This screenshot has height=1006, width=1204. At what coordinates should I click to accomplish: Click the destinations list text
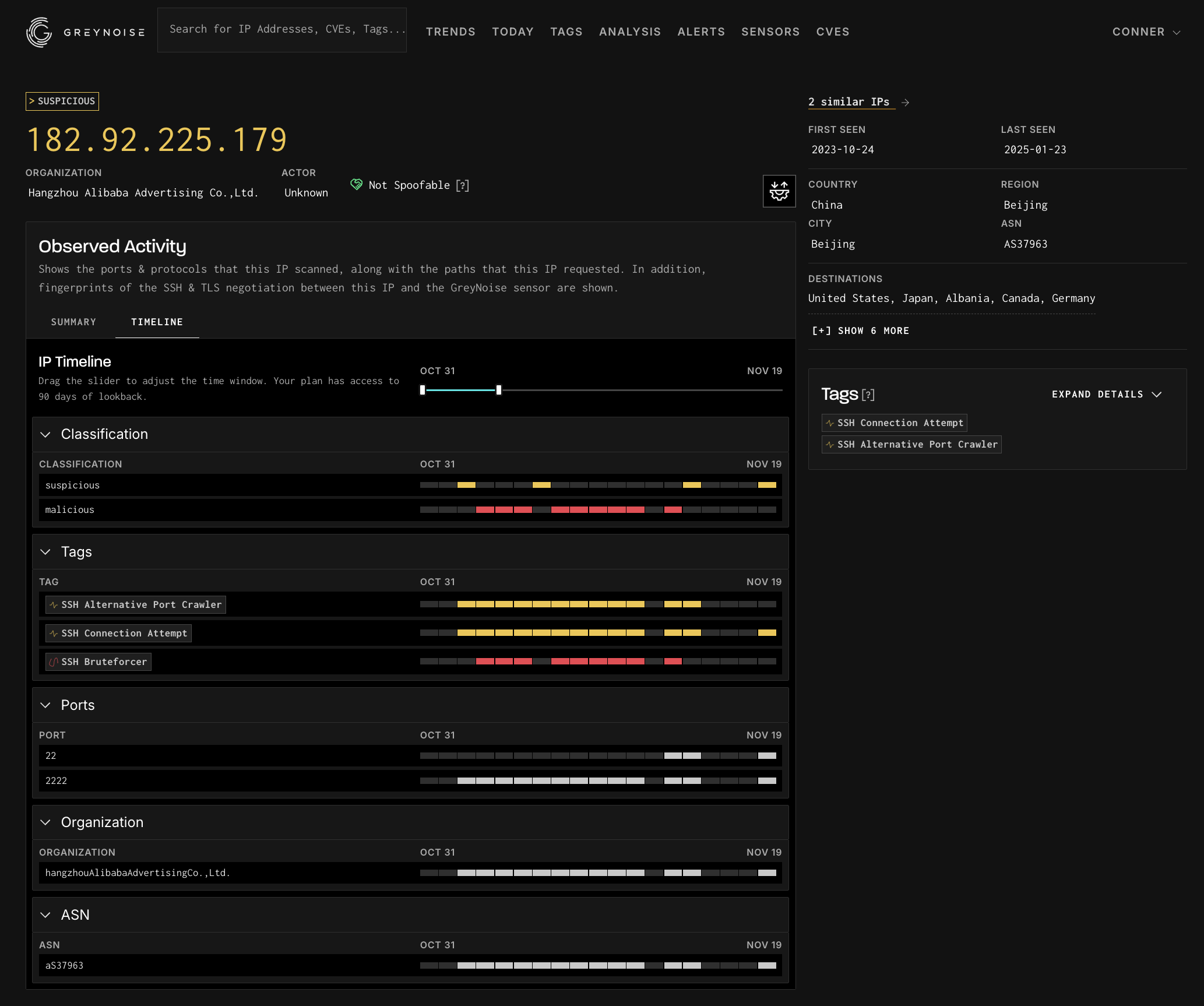(x=952, y=298)
